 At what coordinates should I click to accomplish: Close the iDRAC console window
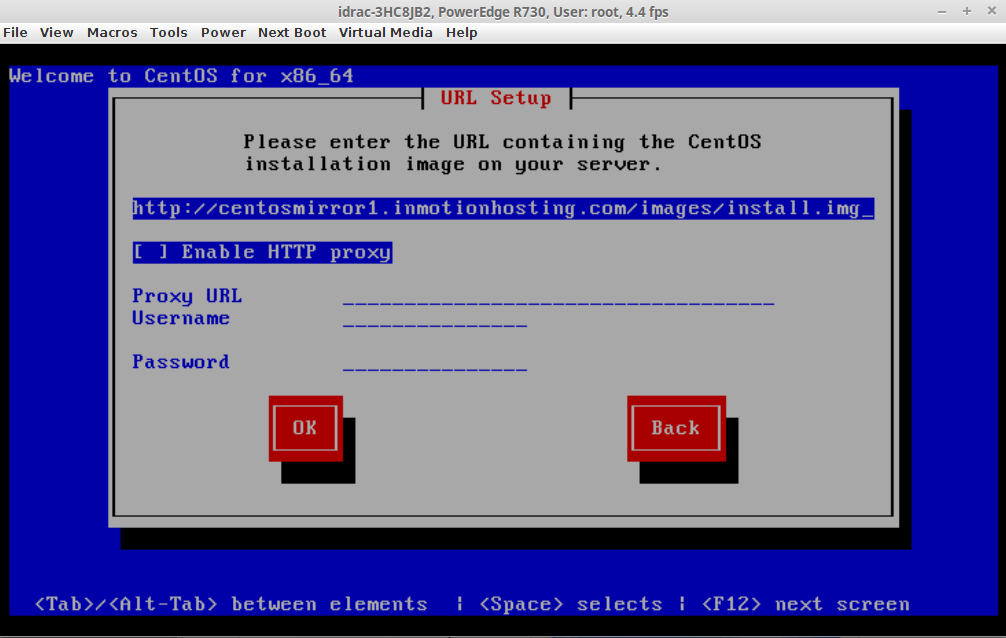tap(989, 11)
